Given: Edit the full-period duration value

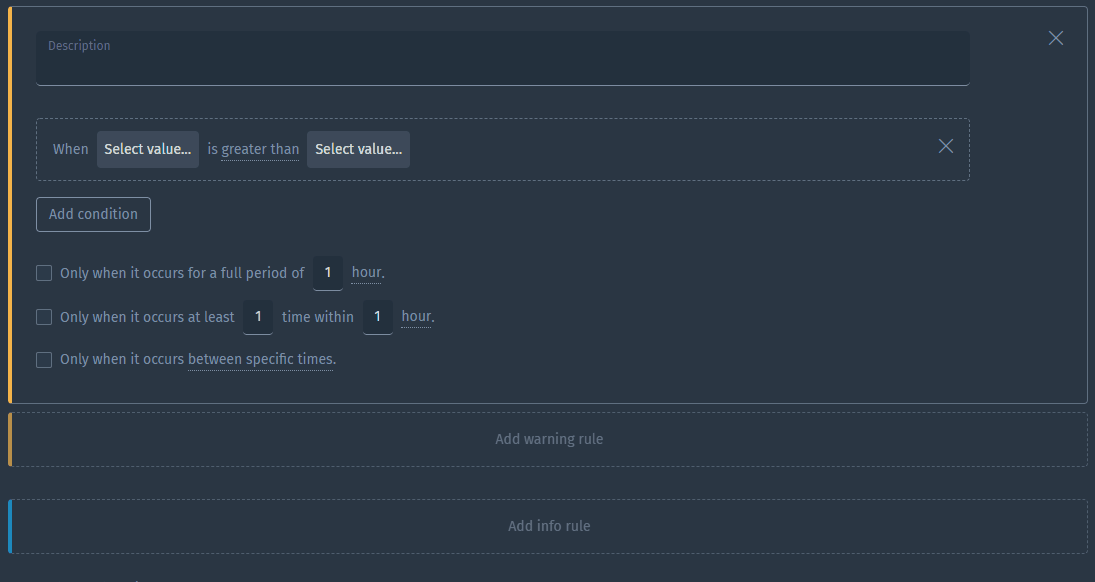Looking at the screenshot, I should click(327, 271).
